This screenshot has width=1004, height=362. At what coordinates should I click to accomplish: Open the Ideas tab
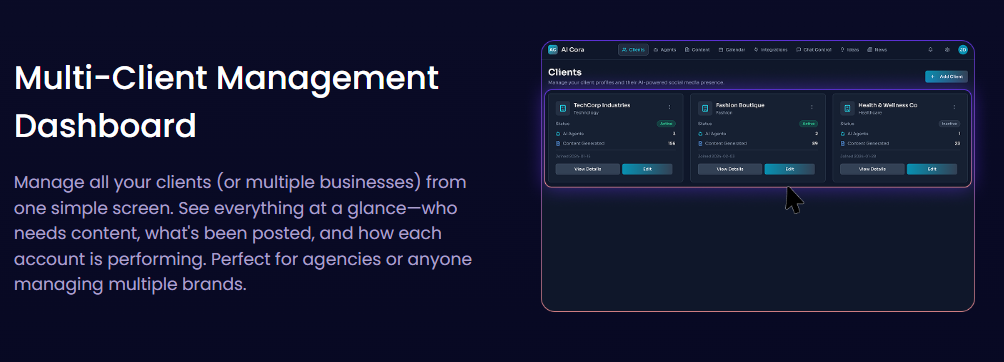pyautogui.click(x=850, y=49)
